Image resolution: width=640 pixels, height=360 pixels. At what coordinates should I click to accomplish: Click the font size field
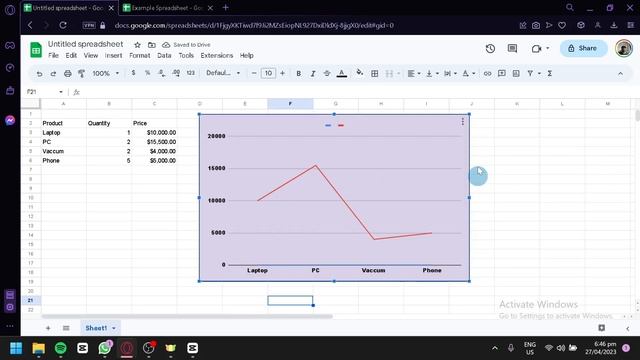(268, 73)
